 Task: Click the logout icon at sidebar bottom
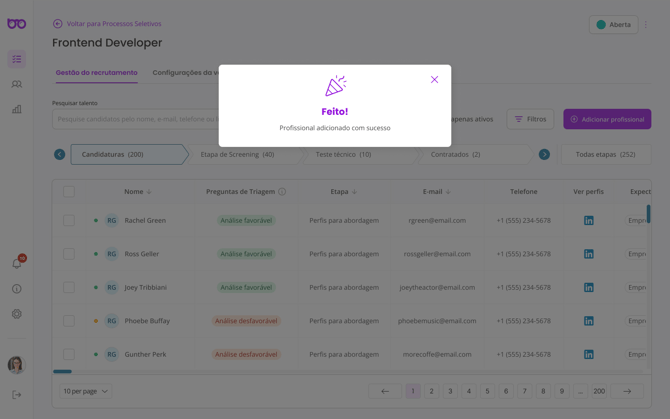(x=16, y=395)
